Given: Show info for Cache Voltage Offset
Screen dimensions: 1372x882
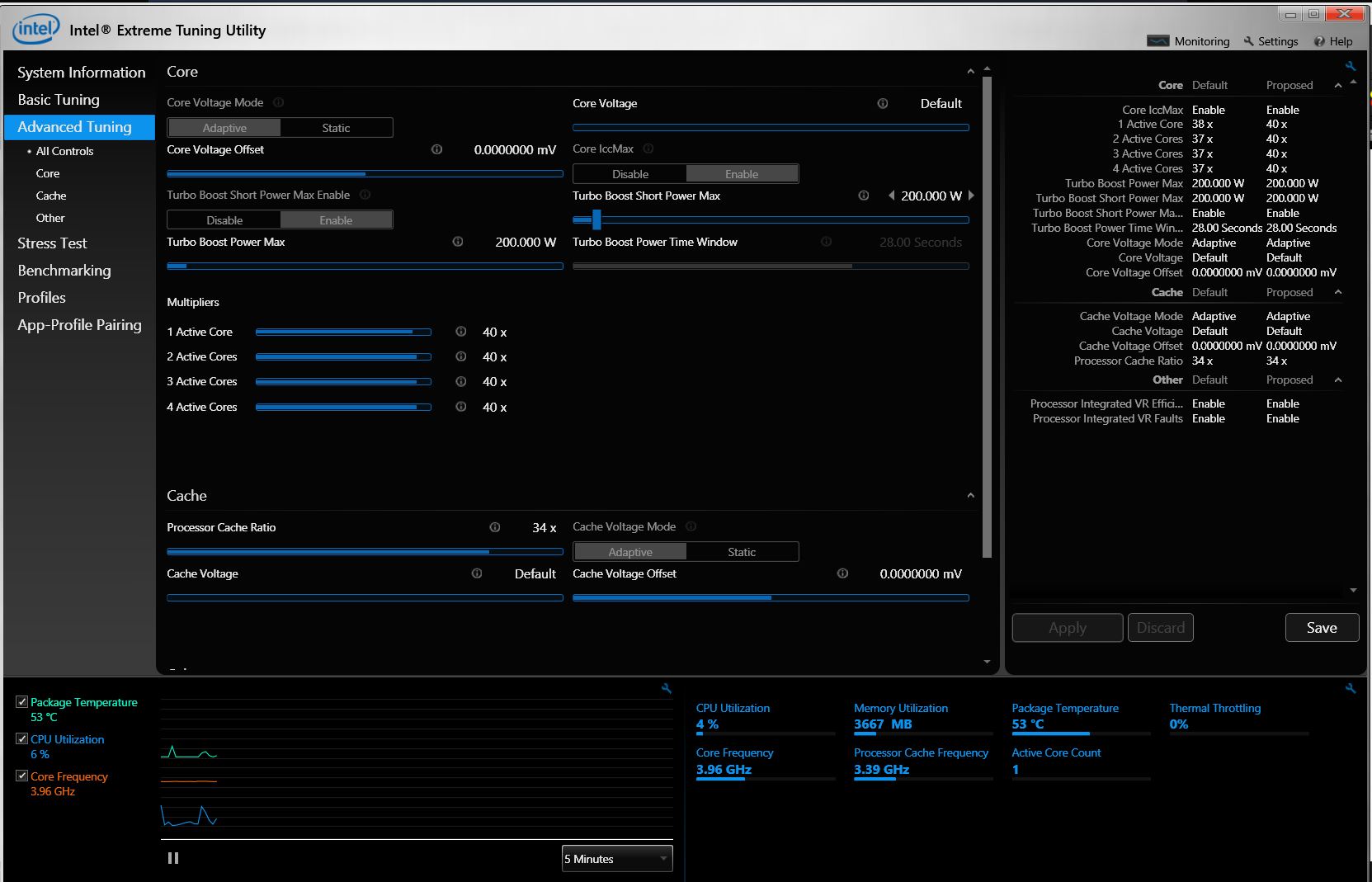Looking at the screenshot, I should click(842, 573).
